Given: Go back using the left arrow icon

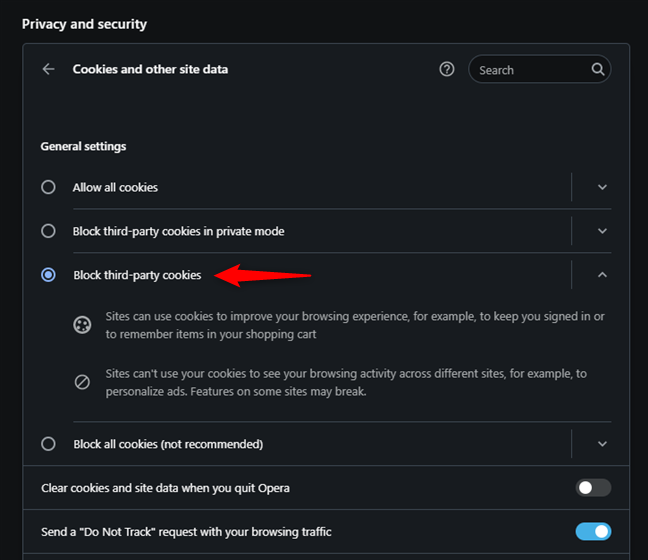Looking at the screenshot, I should click(x=49, y=69).
